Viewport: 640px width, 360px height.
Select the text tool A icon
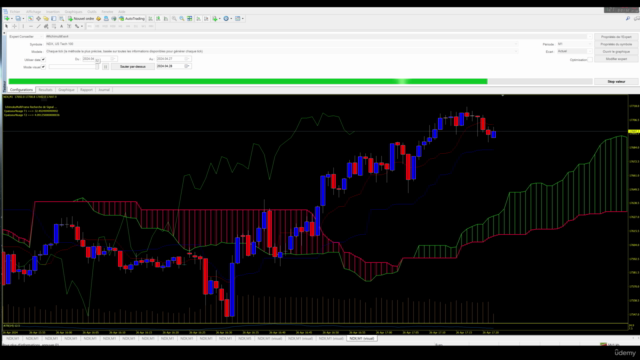[62, 26]
